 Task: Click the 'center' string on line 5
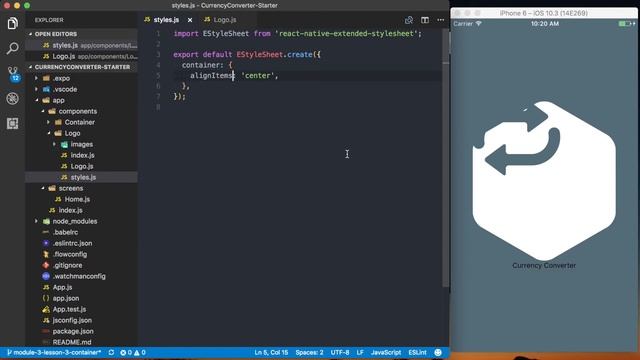(258, 76)
